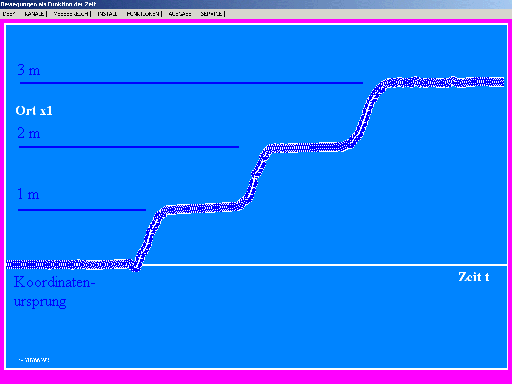
Task: Click the horizontal 3 m reference line
Action: coord(191,83)
